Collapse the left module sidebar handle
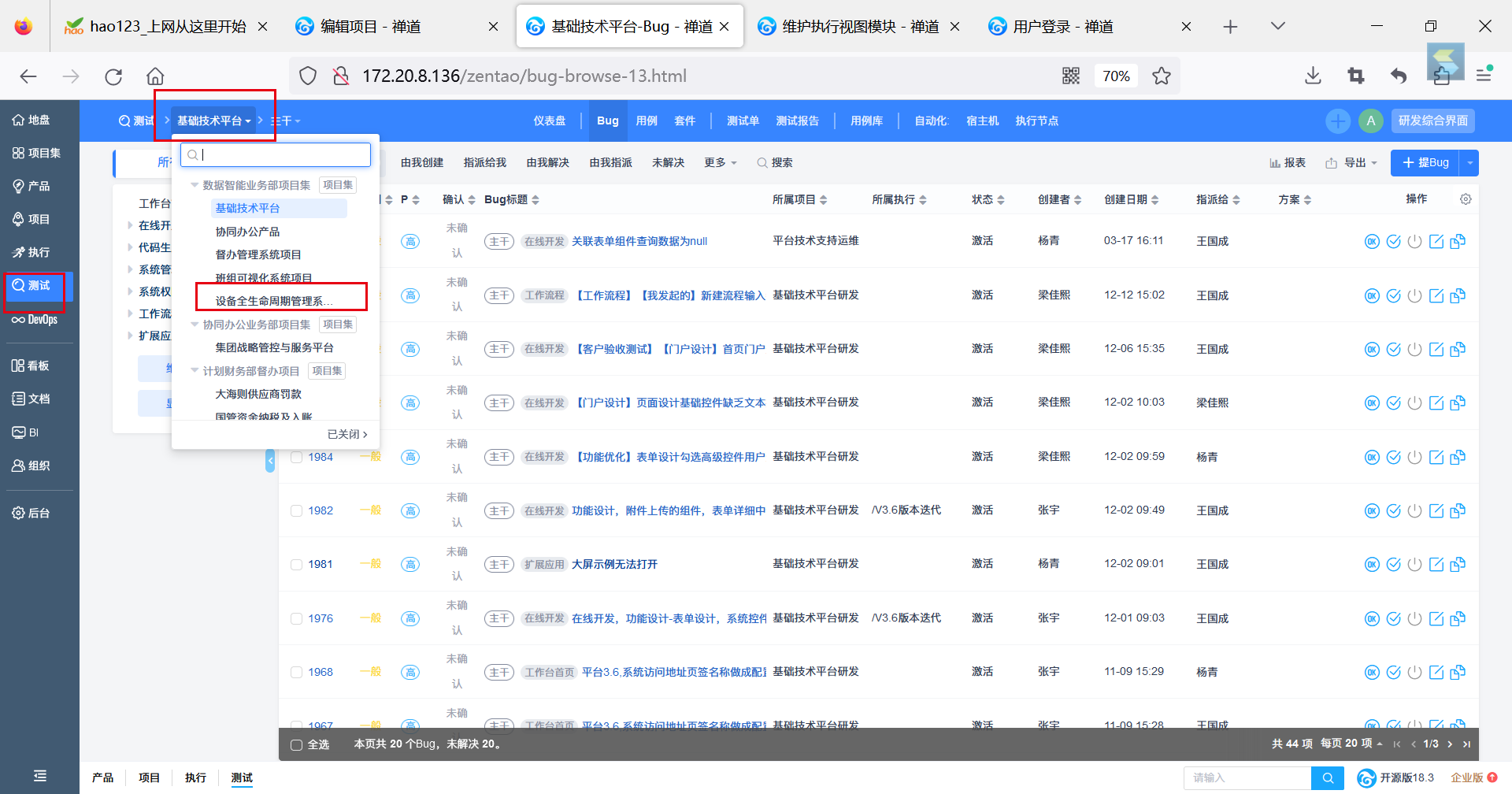Viewport: 1512px width, 794px height. [270, 459]
